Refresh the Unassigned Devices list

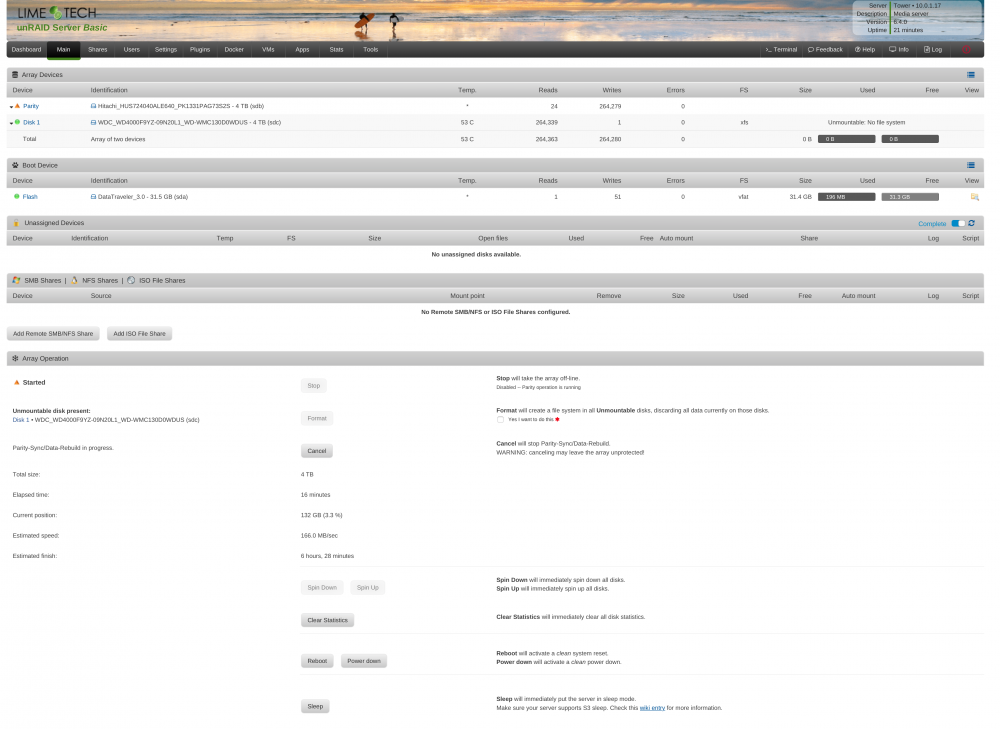click(x=971, y=223)
